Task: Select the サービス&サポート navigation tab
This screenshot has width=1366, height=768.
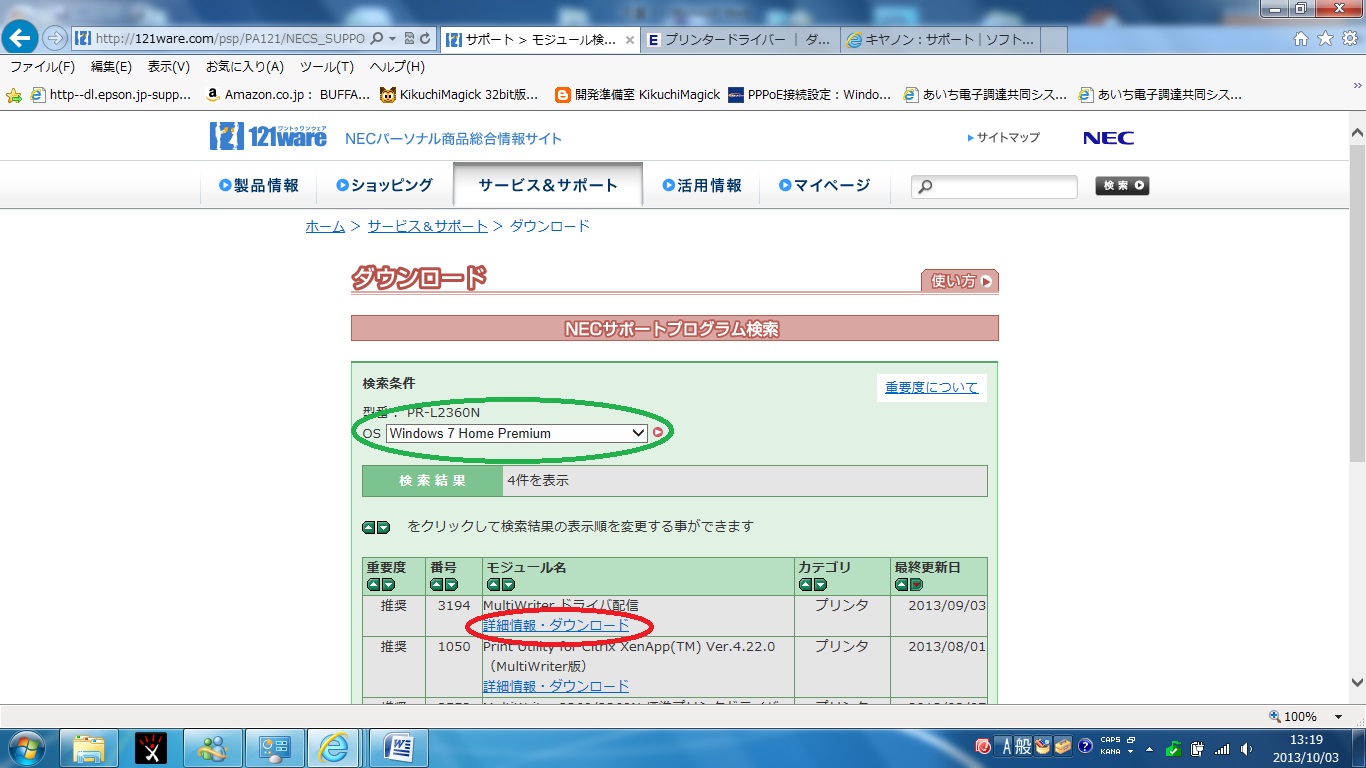Action: point(548,185)
